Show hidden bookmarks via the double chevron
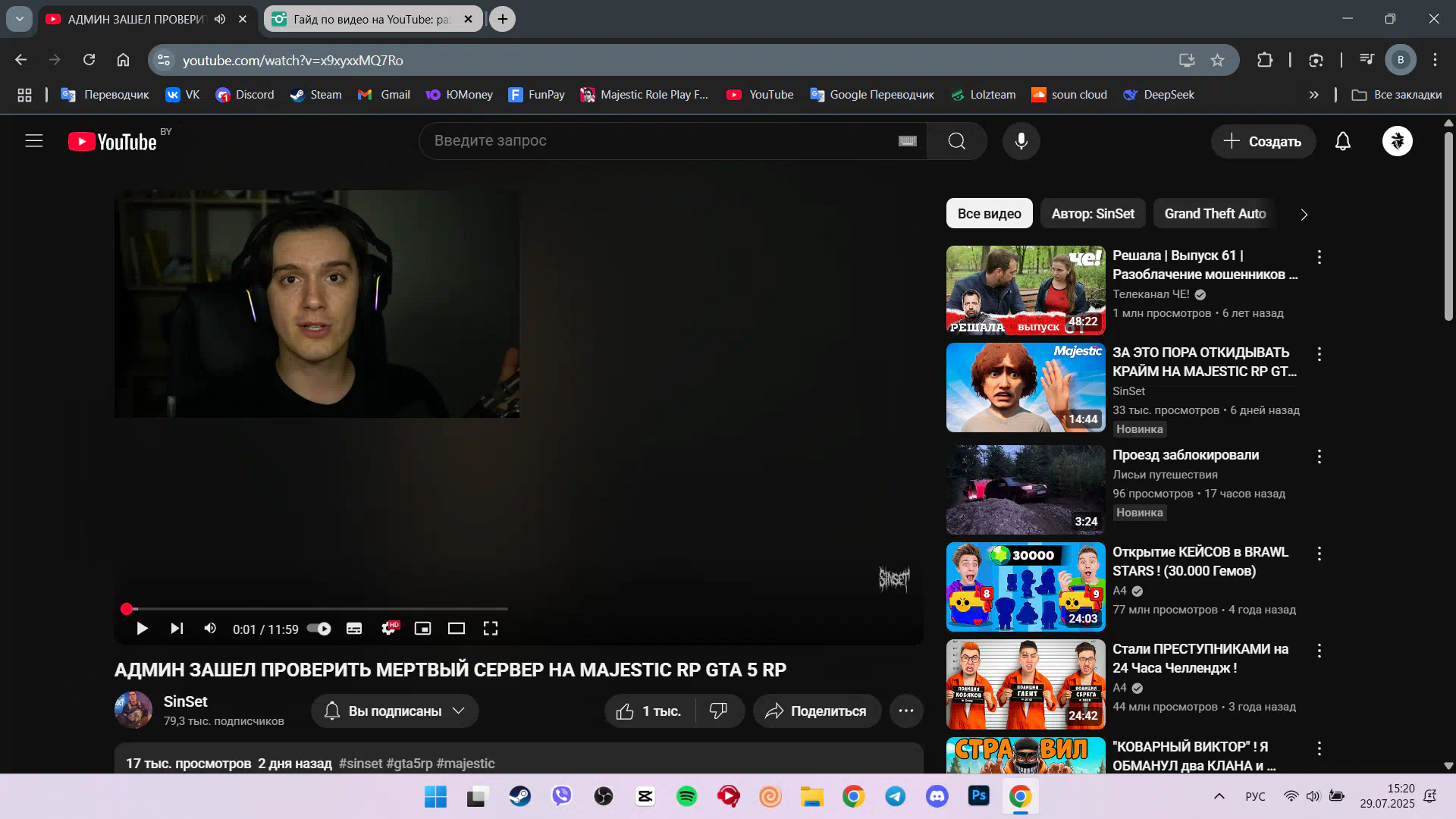This screenshot has height=819, width=1456. pyautogui.click(x=1313, y=95)
